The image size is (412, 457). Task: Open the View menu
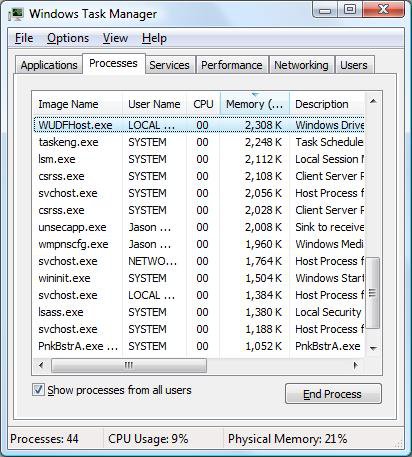(x=115, y=38)
